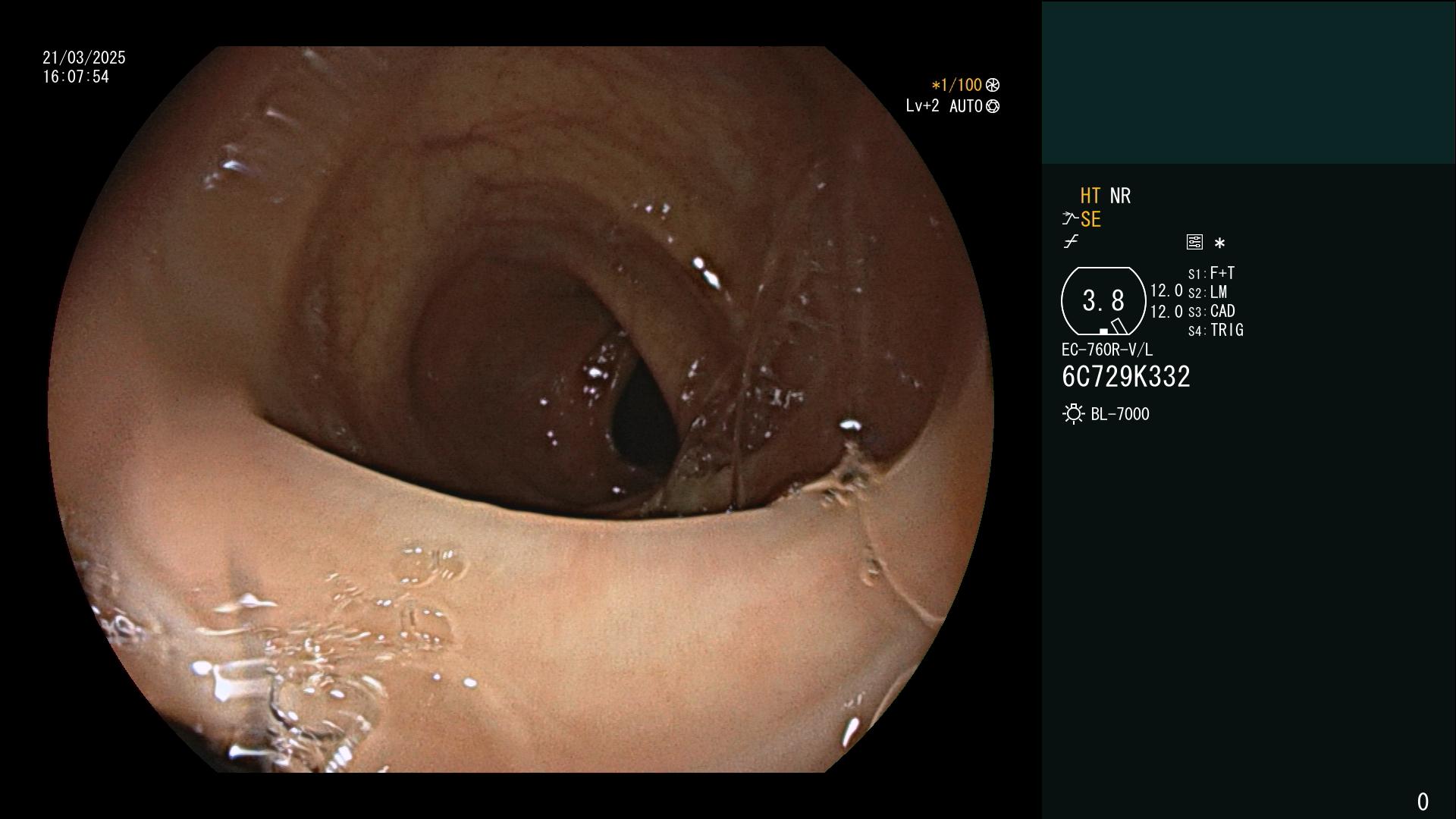Click the structure emphasis icon left of SE
The height and width of the screenshot is (819, 1456).
(1070, 219)
